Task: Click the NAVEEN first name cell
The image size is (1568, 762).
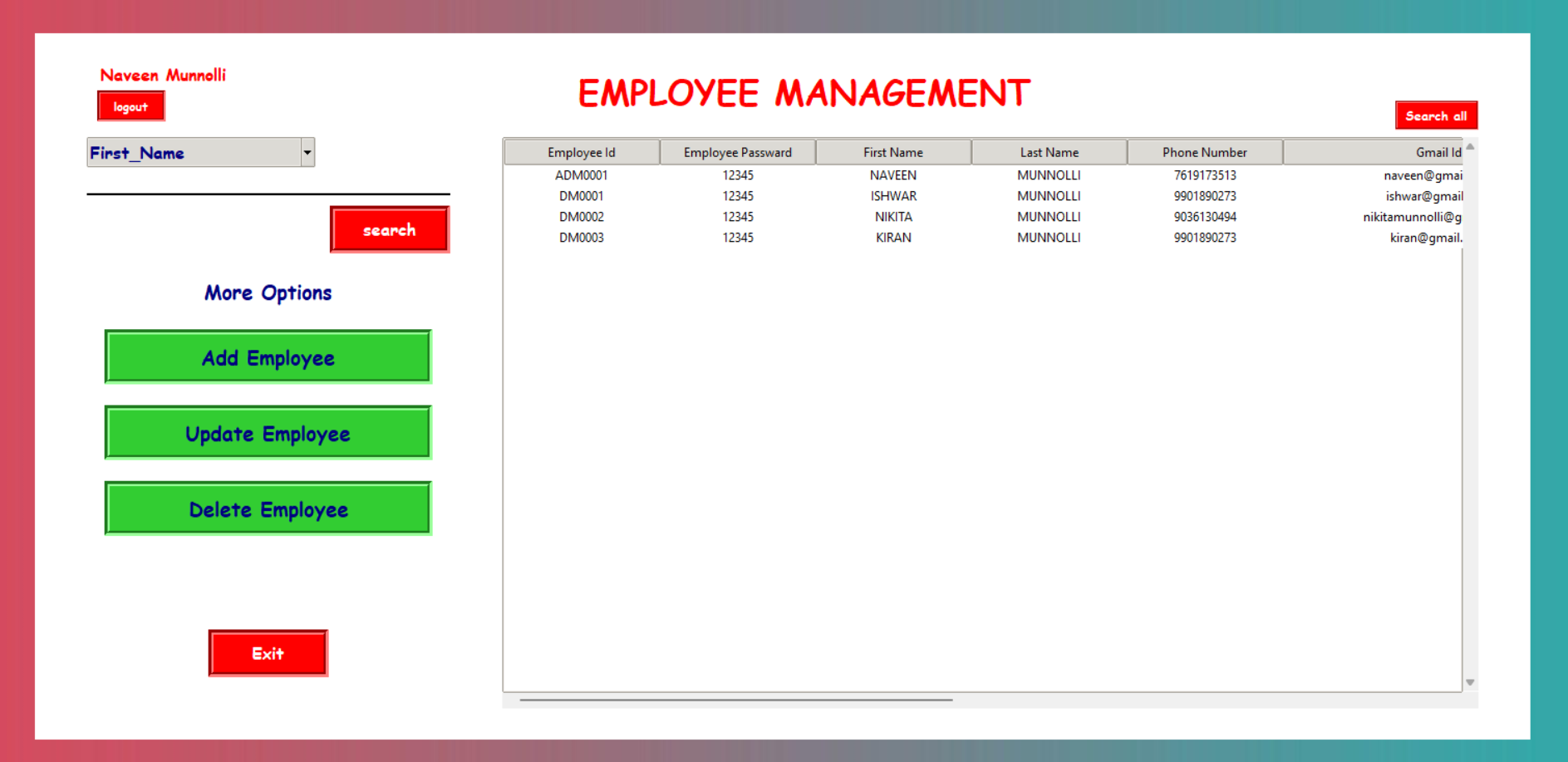Action: 893,175
